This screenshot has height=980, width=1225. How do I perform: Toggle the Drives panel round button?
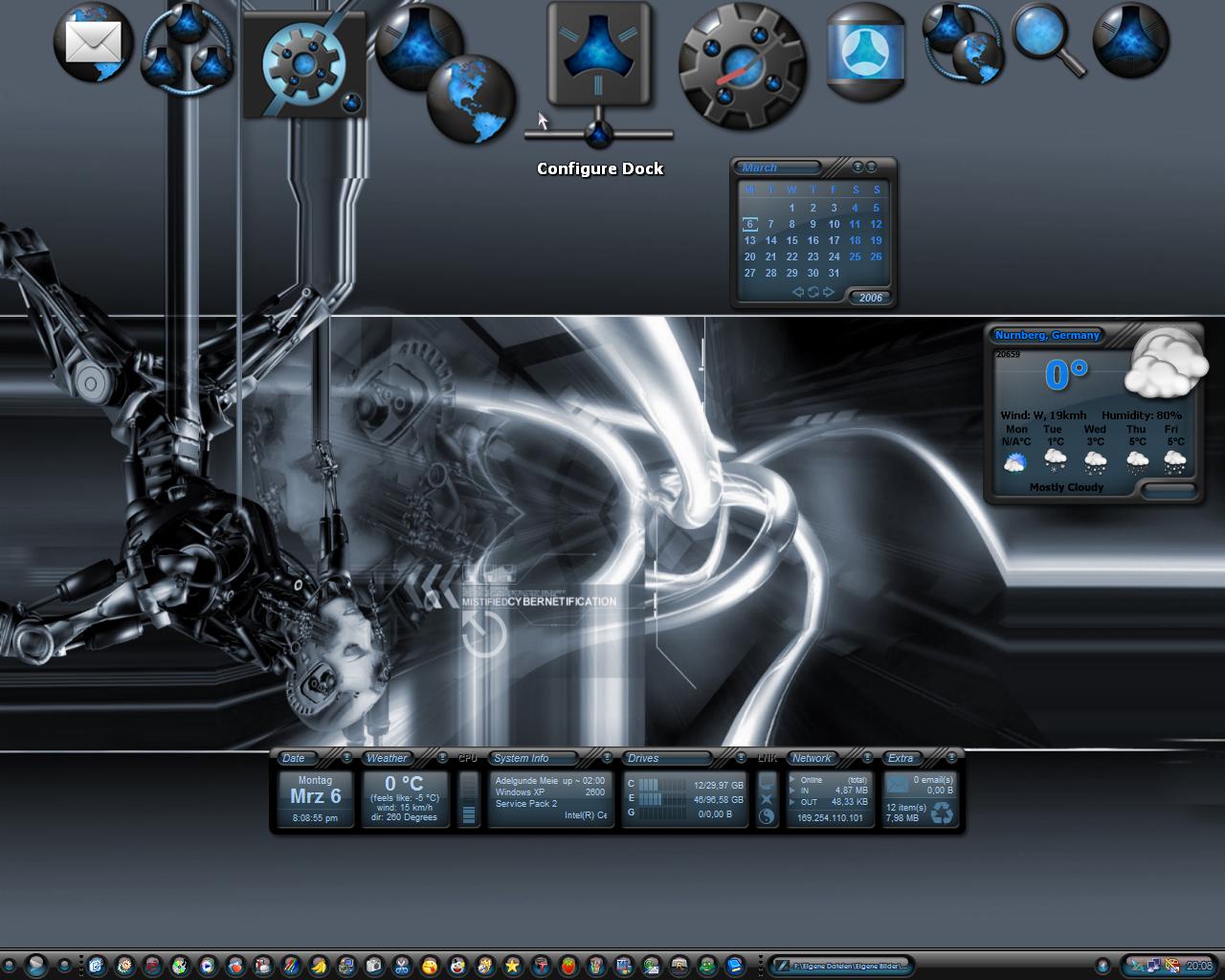coord(741,757)
